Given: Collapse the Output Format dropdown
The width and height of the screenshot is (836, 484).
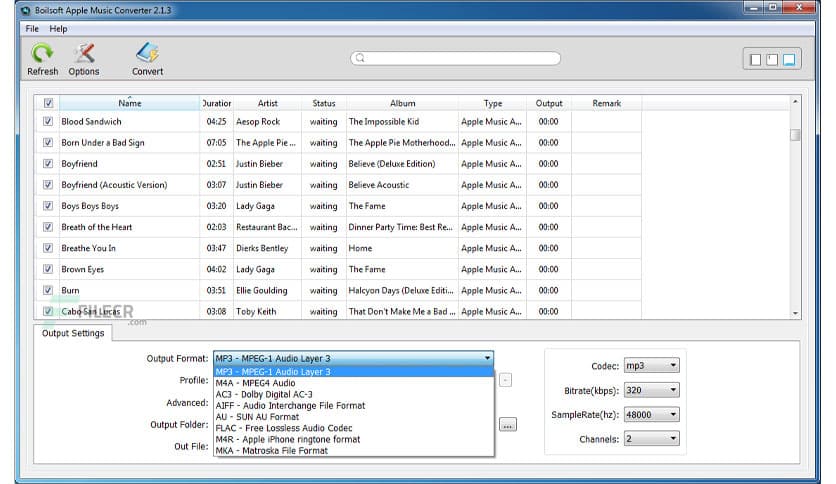Looking at the screenshot, I should click(x=487, y=358).
